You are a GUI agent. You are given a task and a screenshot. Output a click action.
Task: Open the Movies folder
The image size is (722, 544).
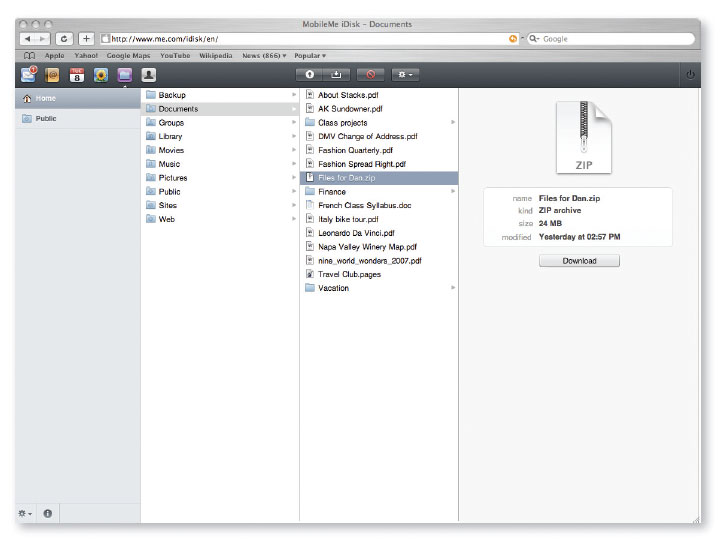click(x=221, y=150)
